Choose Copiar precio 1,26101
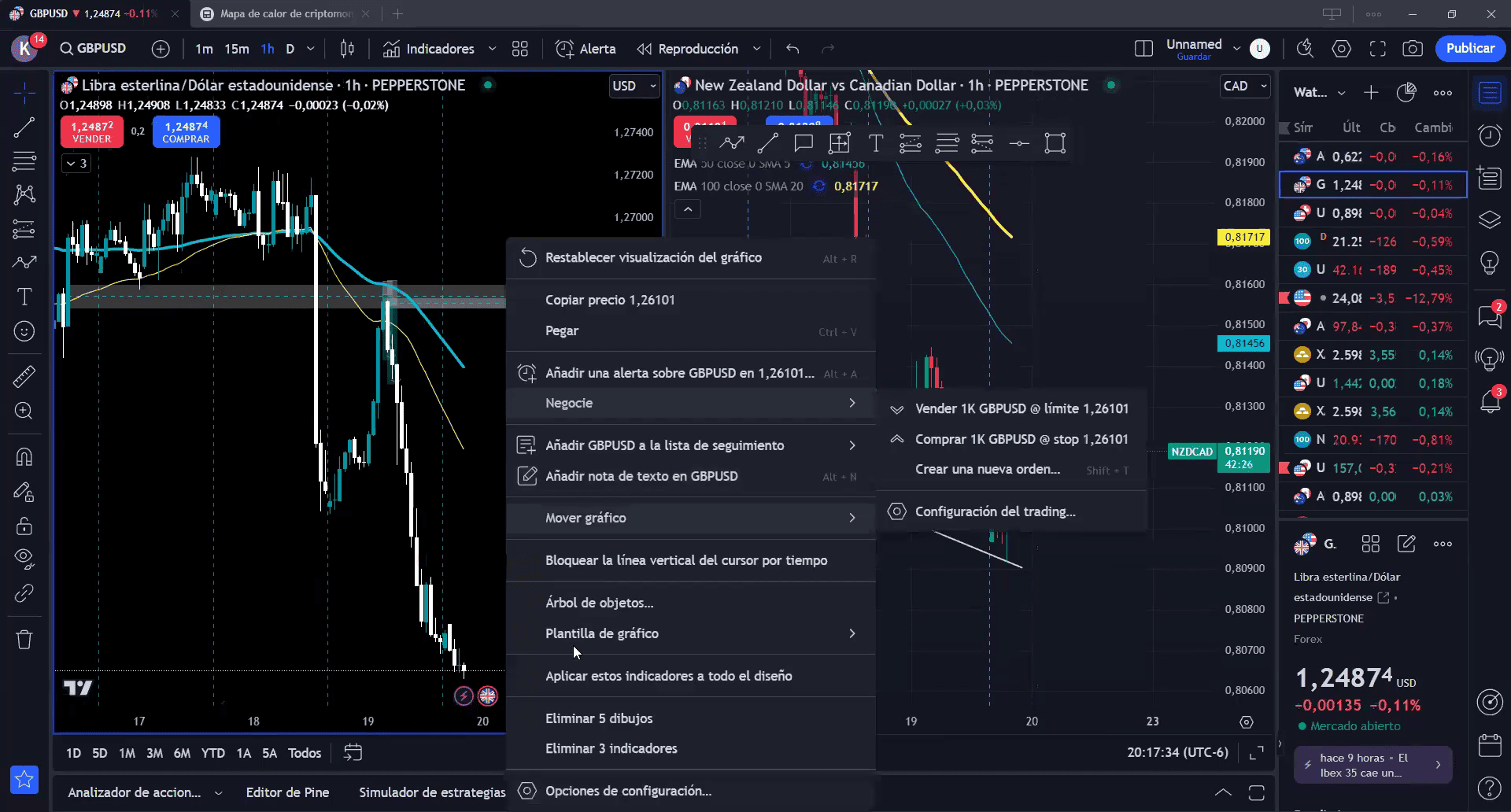Screen dimensions: 1511x812 pos(691,300)
